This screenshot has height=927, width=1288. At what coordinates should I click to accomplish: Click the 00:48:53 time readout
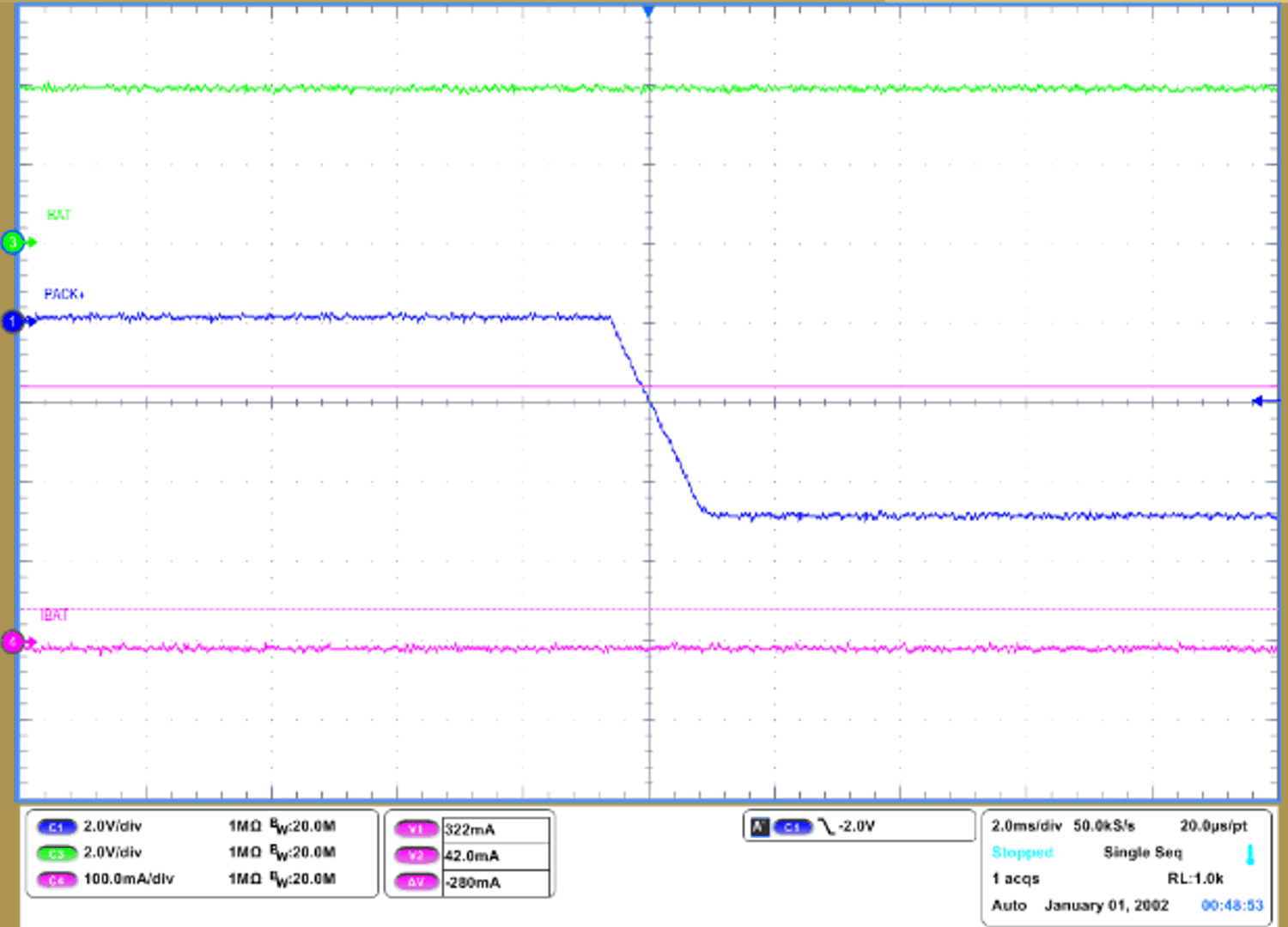click(x=1232, y=906)
